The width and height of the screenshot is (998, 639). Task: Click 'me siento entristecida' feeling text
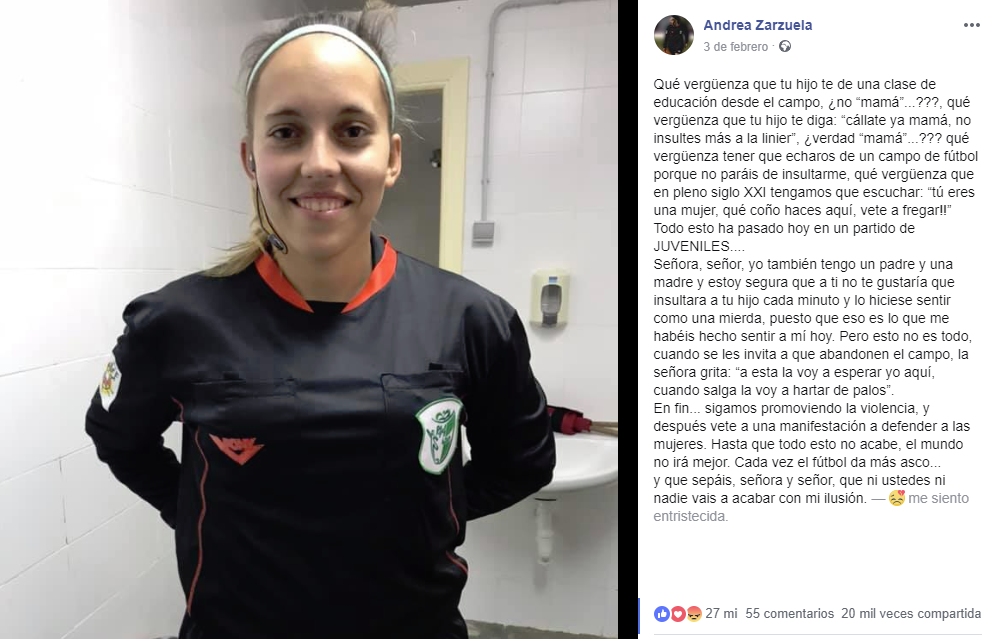pos(811,507)
